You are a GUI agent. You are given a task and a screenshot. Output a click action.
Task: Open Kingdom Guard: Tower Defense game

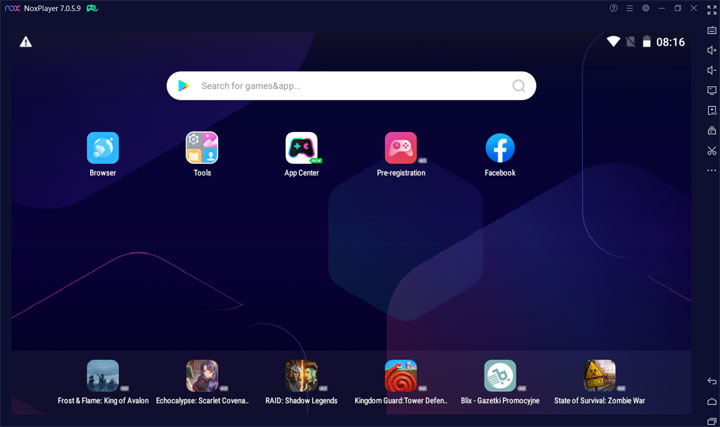401,376
